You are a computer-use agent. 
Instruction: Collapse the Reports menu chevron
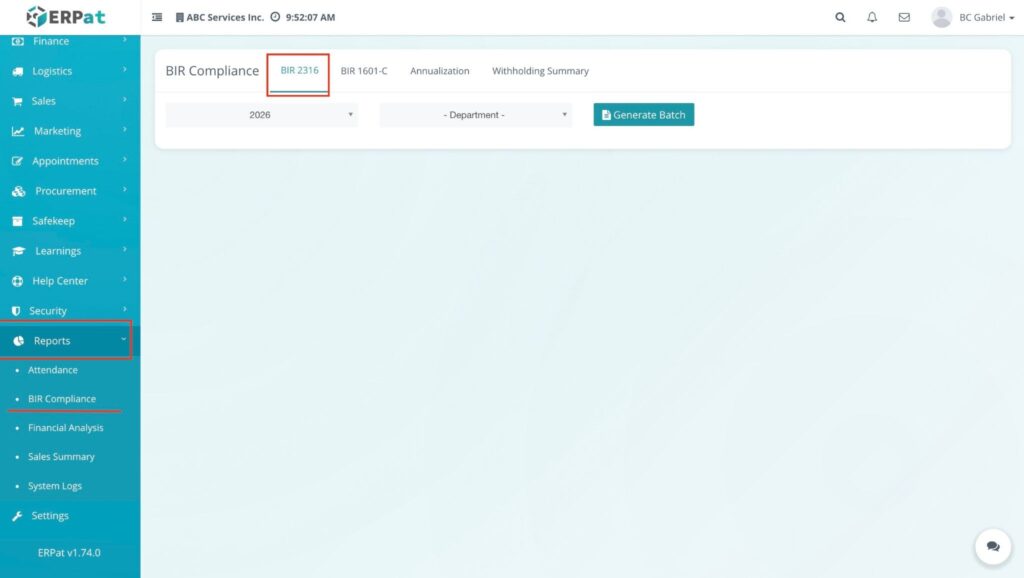[x=123, y=339]
